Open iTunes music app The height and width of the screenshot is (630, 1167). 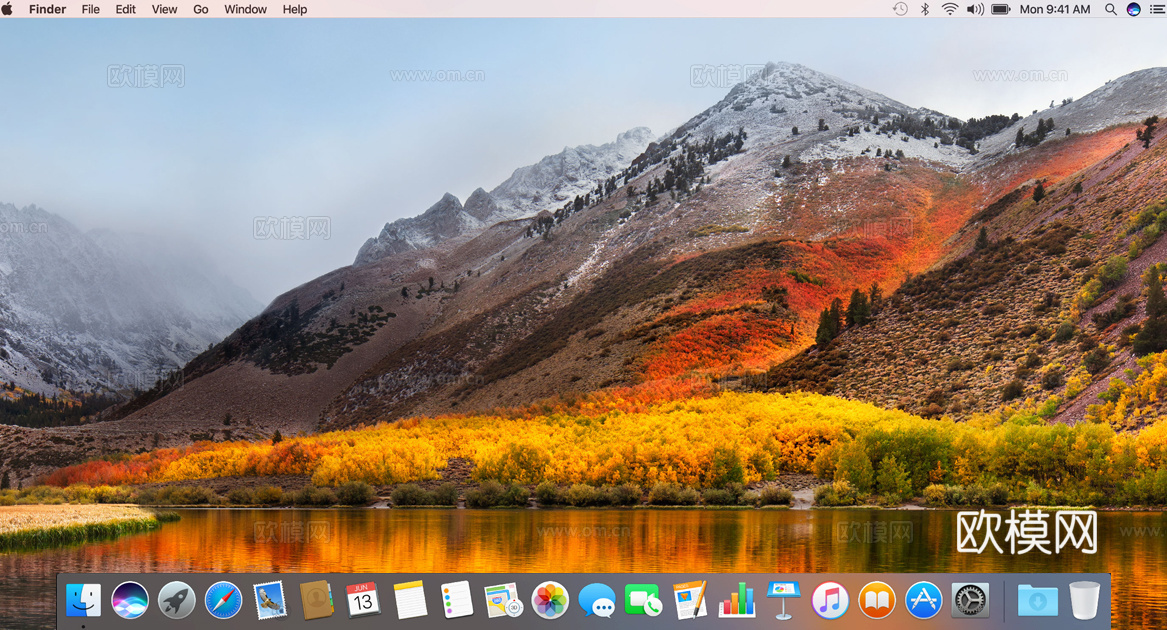coord(830,600)
